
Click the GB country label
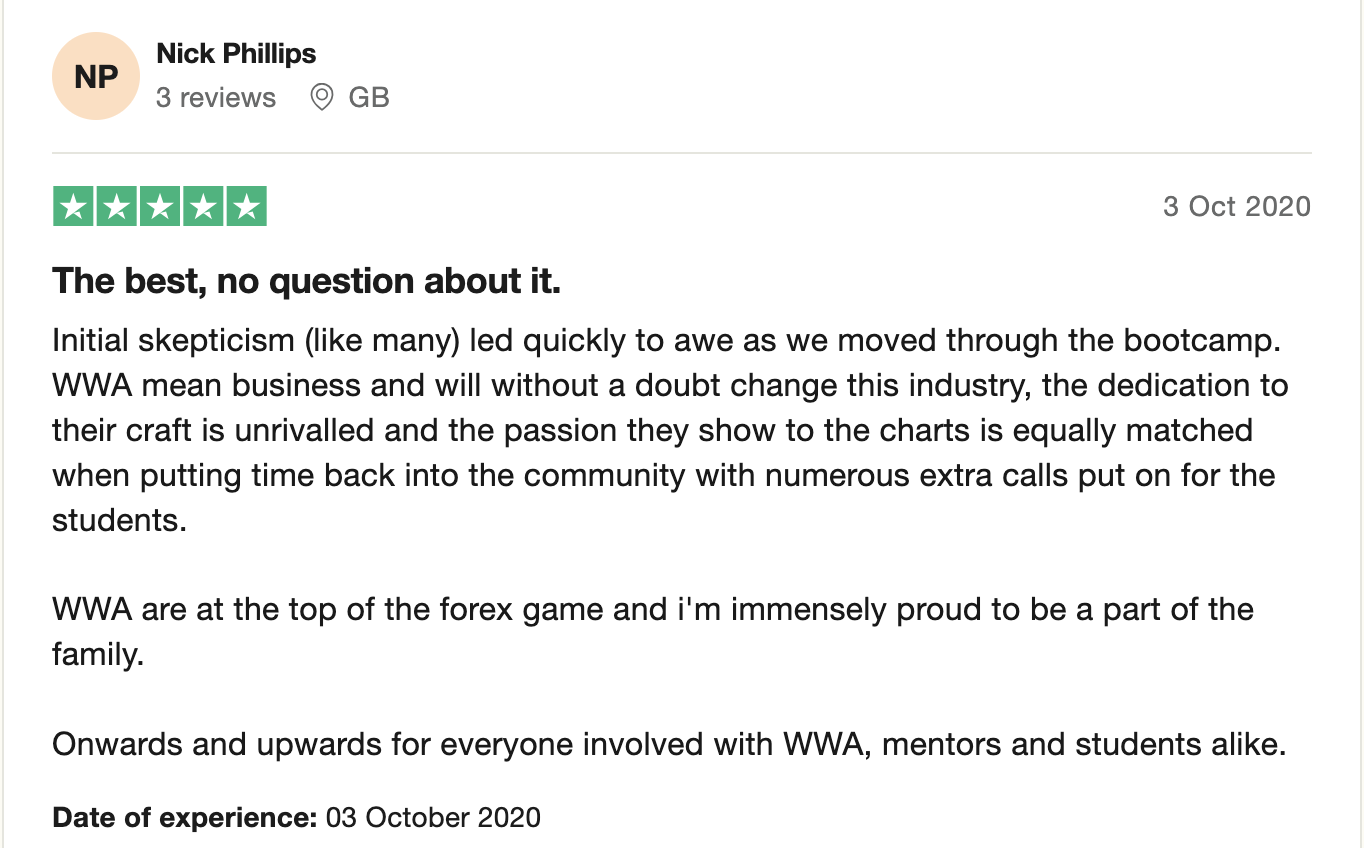(369, 98)
